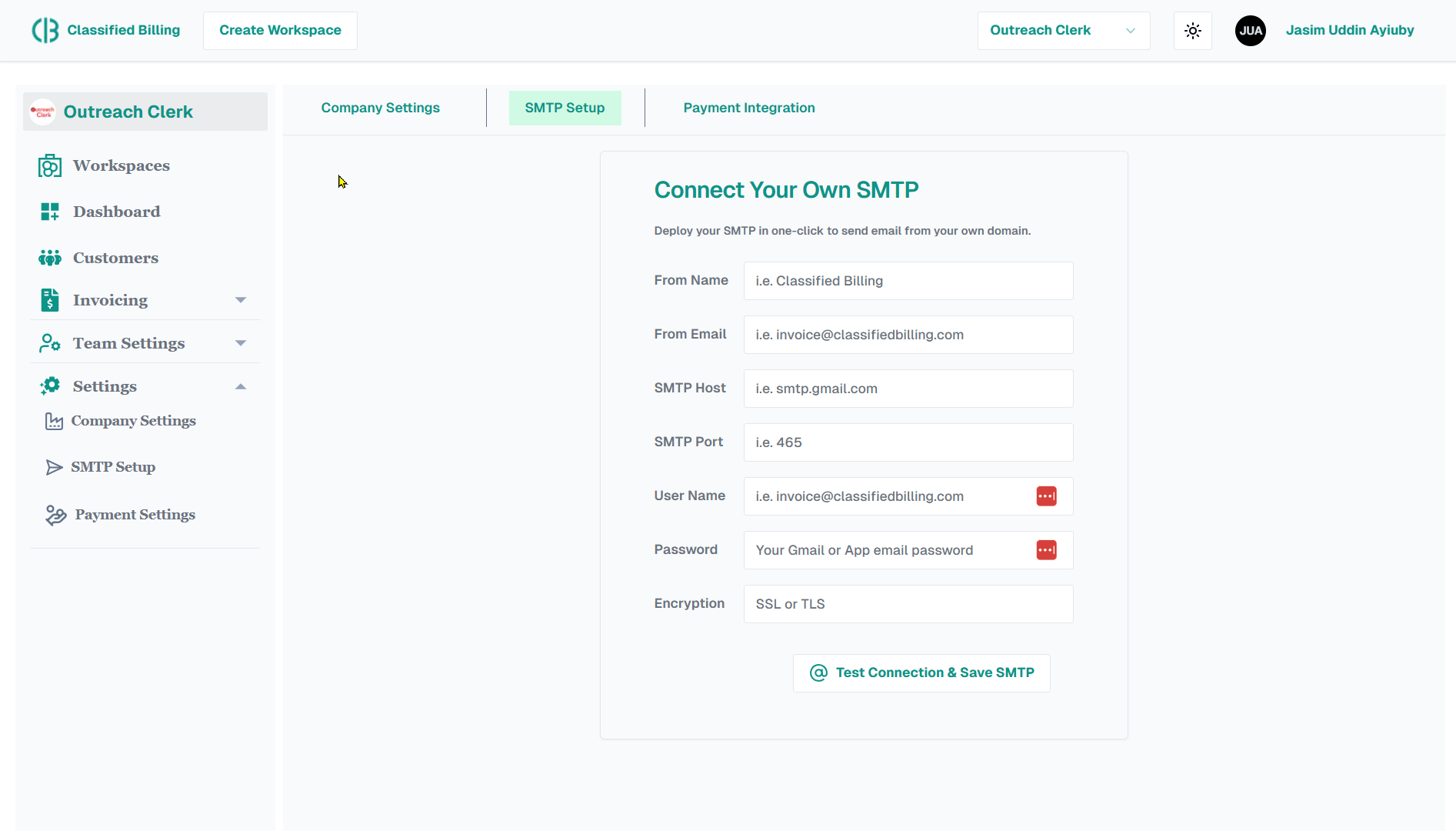Open the Outreach Clerk workspace dropdown

click(x=1063, y=31)
